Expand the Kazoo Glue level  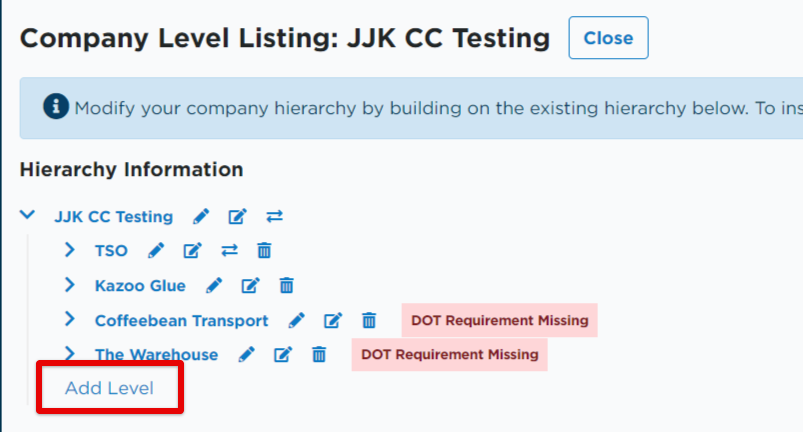pyautogui.click(x=70, y=285)
